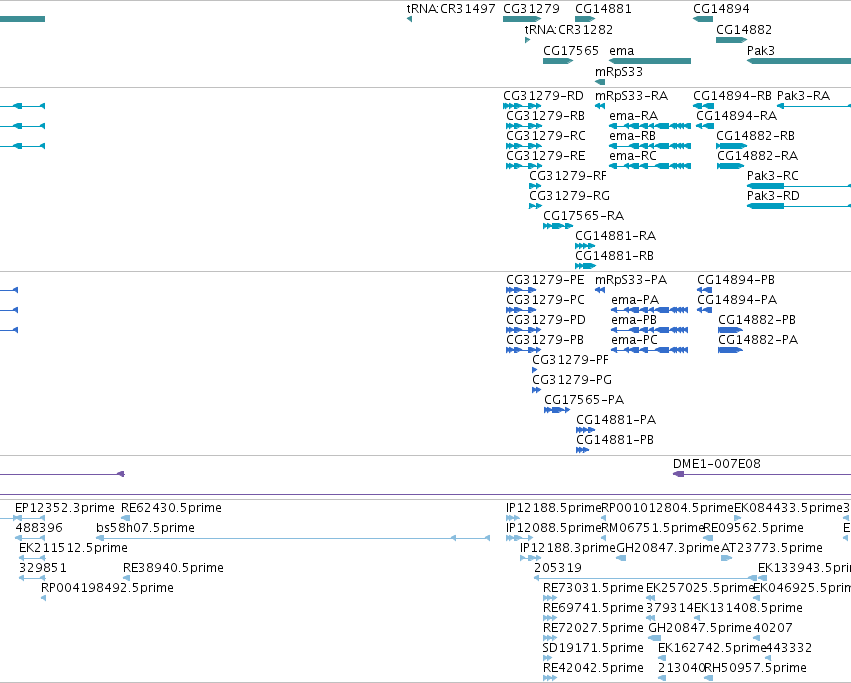This screenshot has width=851, height=683.
Task: Select protein CG14882-PB
Action: pyautogui.click(x=731, y=330)
